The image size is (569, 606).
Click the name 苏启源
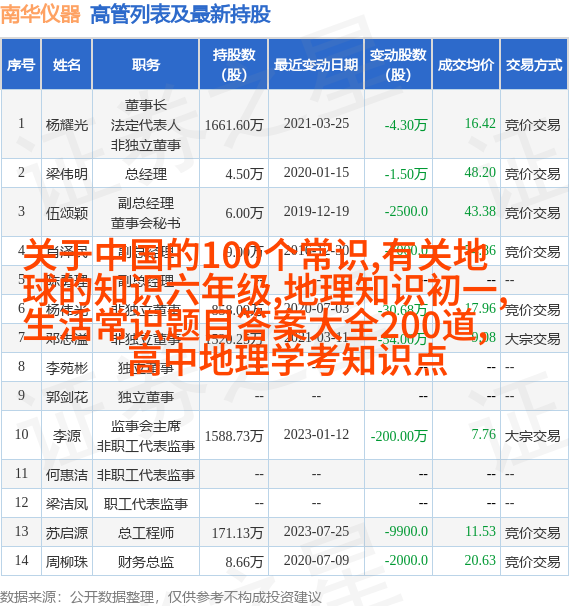[x=67, y=533]
